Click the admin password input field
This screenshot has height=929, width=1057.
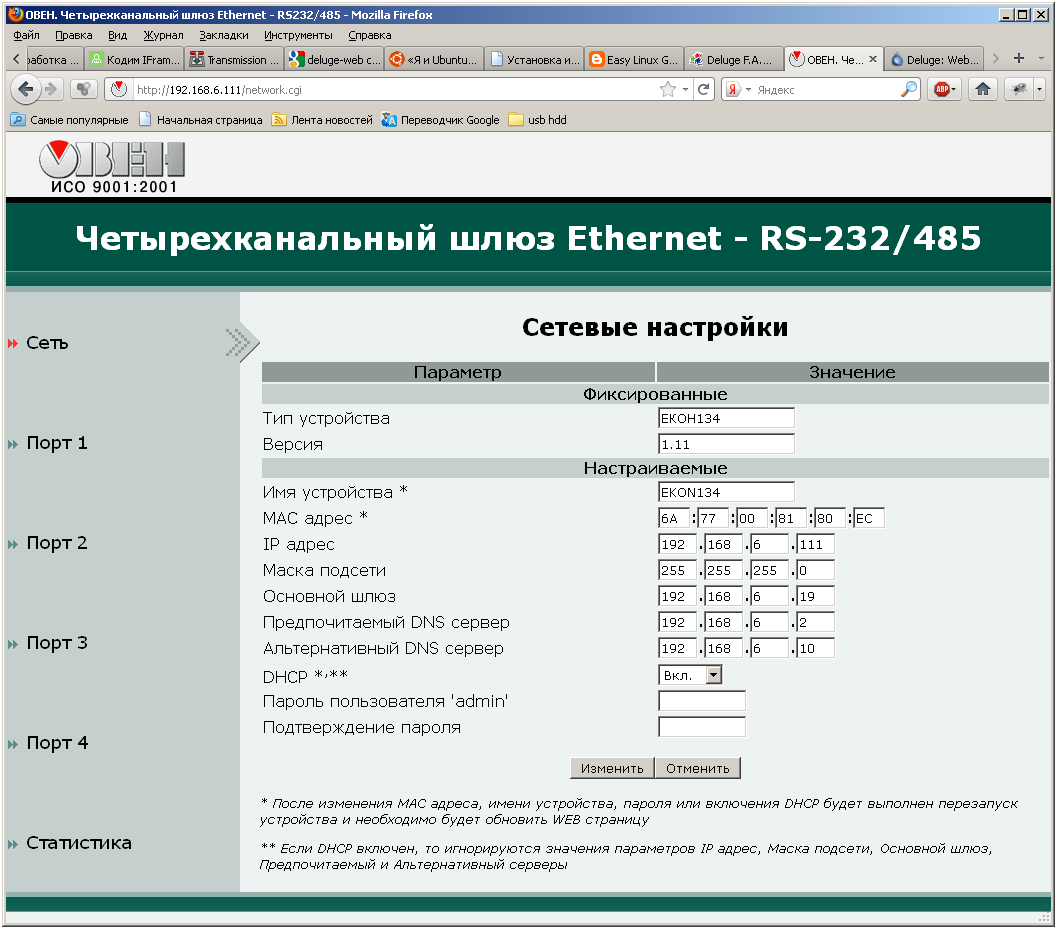(x=702, y=701)
